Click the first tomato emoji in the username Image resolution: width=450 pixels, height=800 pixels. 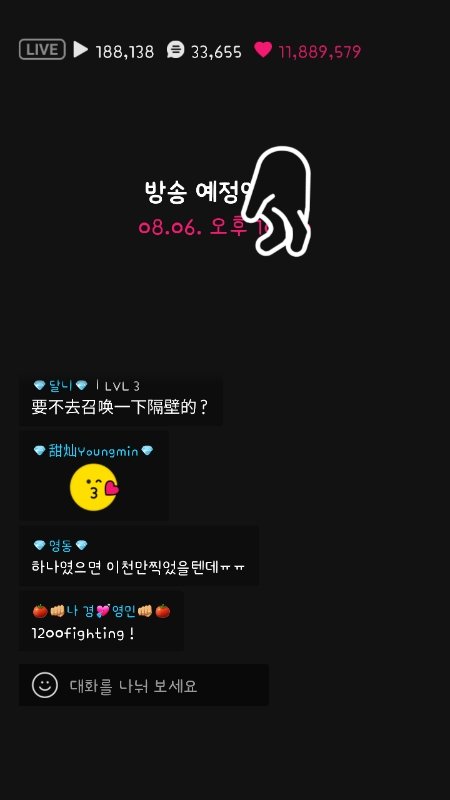tap(40, 611)
